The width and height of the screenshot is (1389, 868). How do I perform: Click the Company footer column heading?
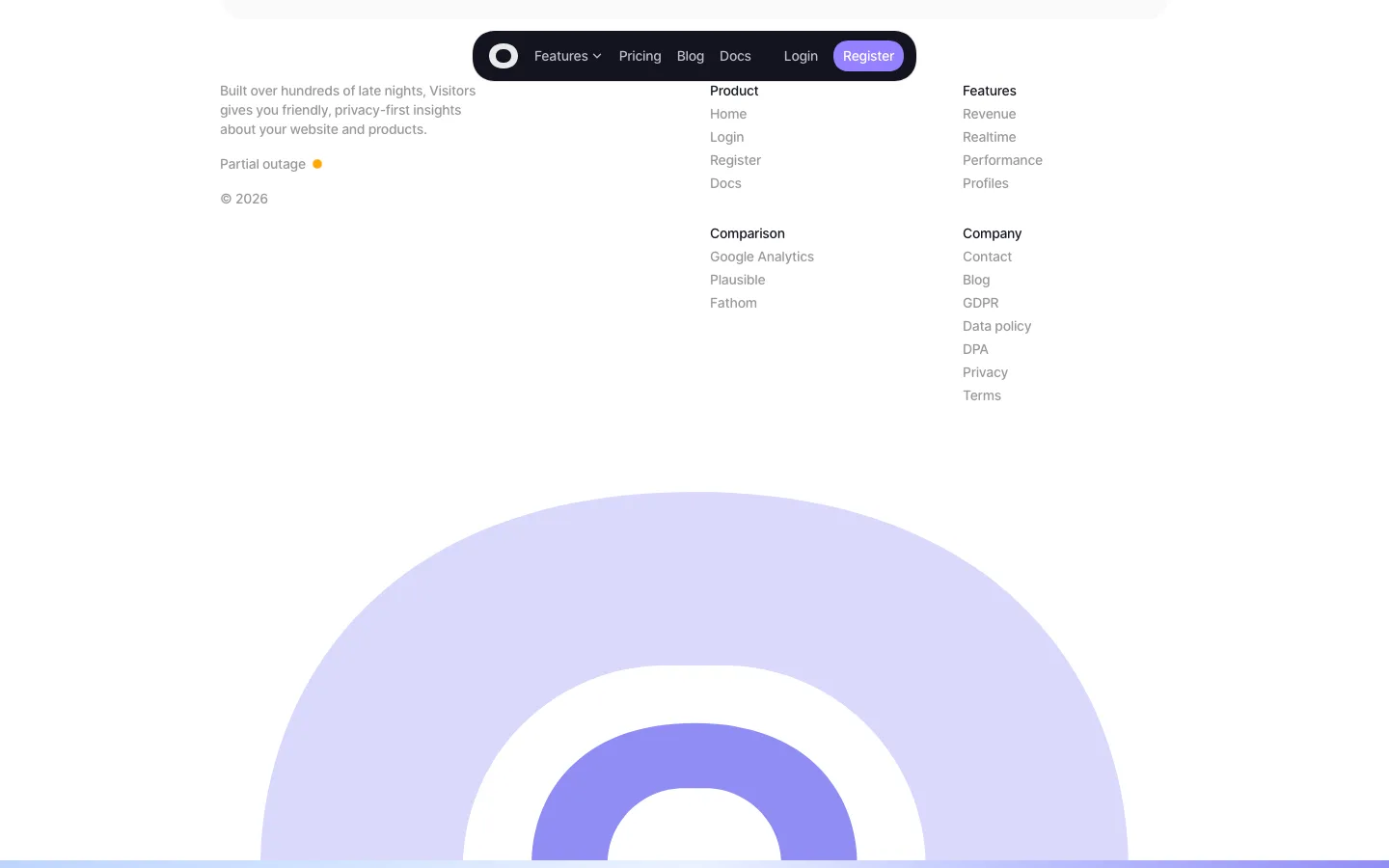point(993,233)
